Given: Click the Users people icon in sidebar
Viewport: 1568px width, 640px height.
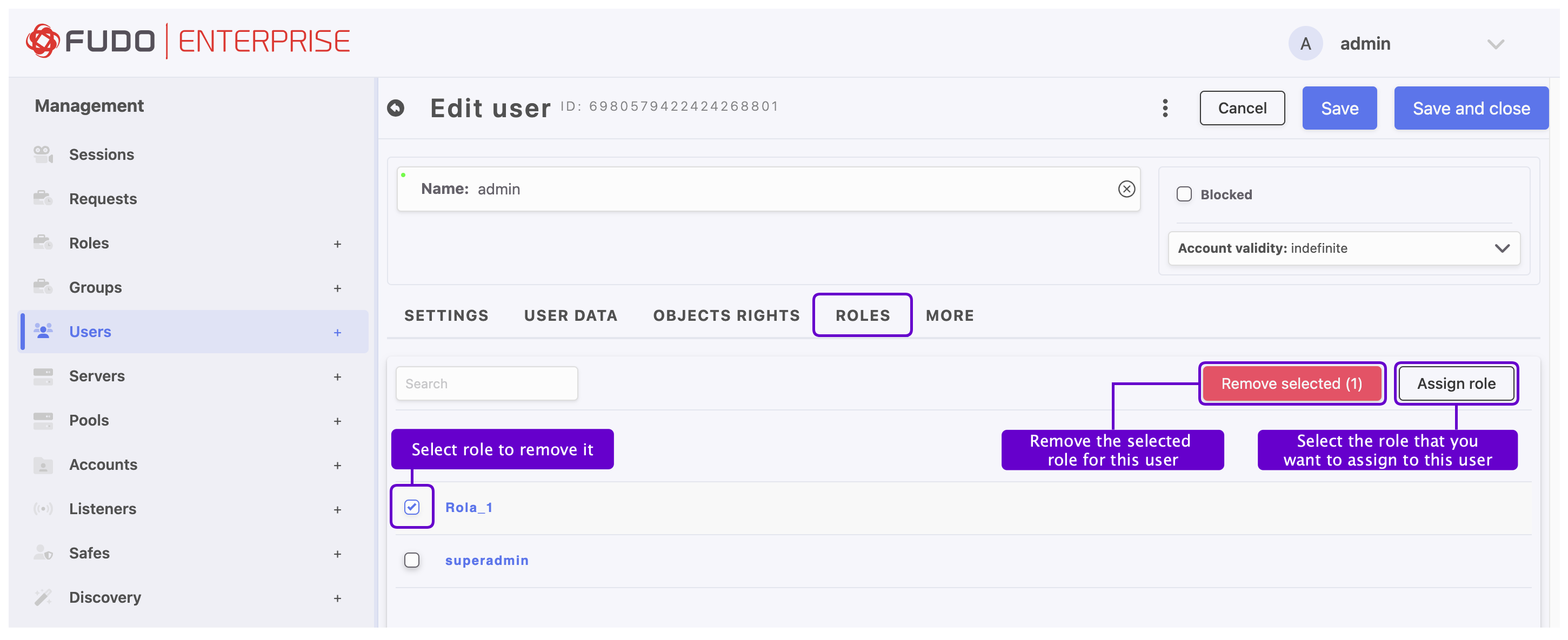Looking at the screenshot, I should (43, 332).
